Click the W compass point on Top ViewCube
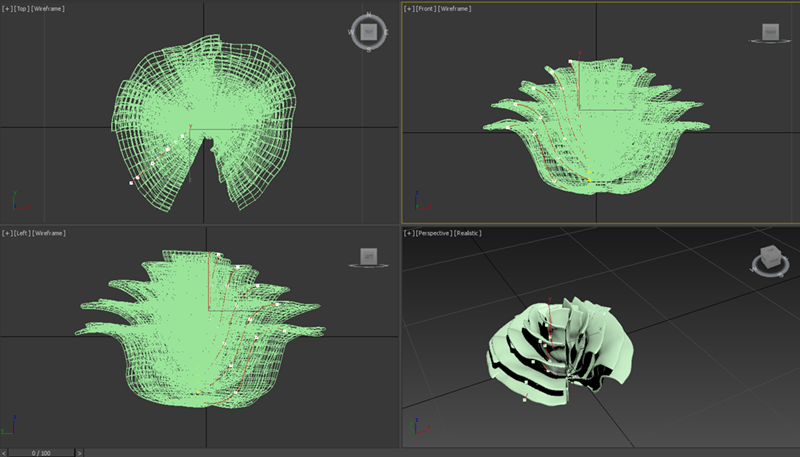Viewport: 800px width, 457px height. coord(352,33)
